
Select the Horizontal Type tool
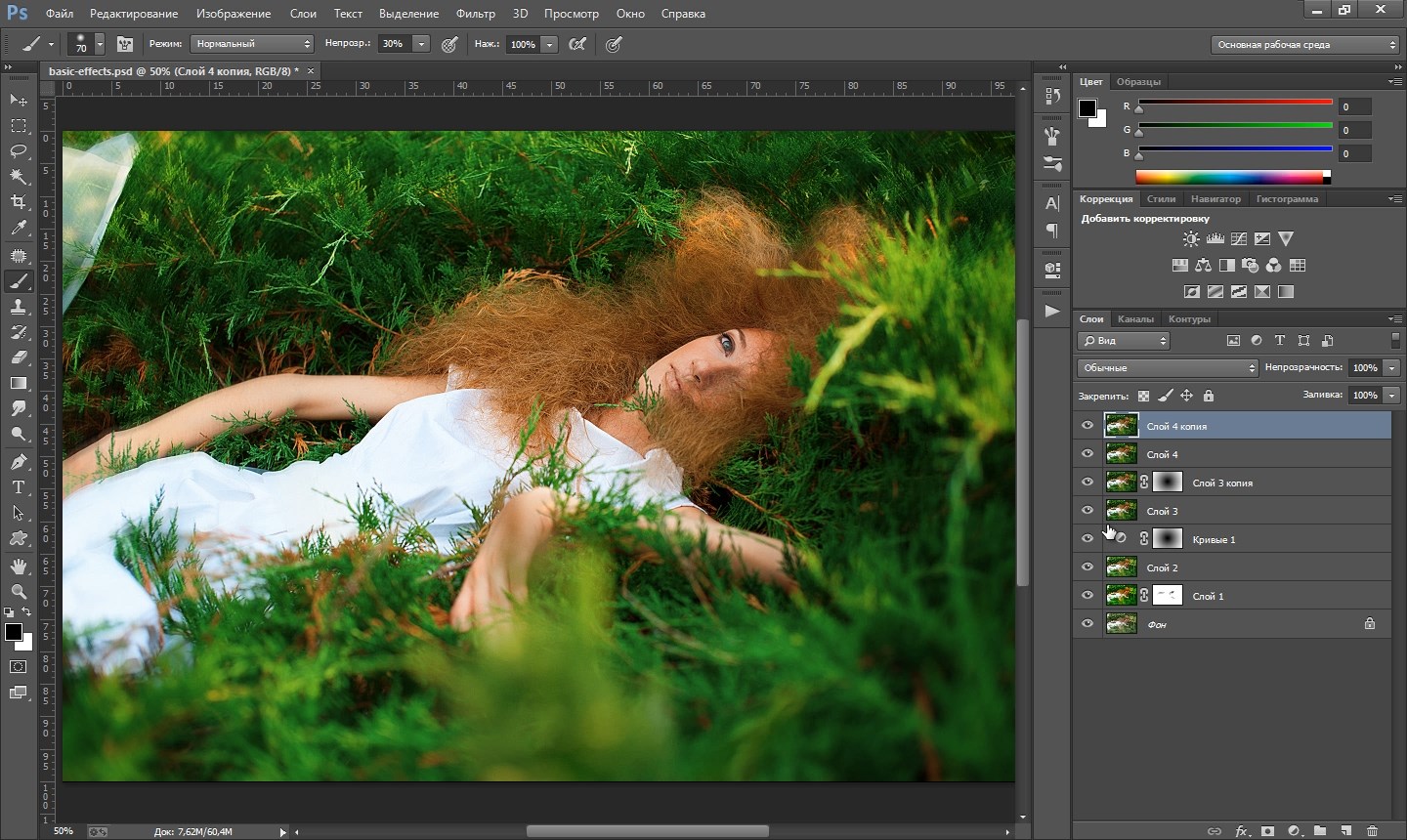coord(19,487)
